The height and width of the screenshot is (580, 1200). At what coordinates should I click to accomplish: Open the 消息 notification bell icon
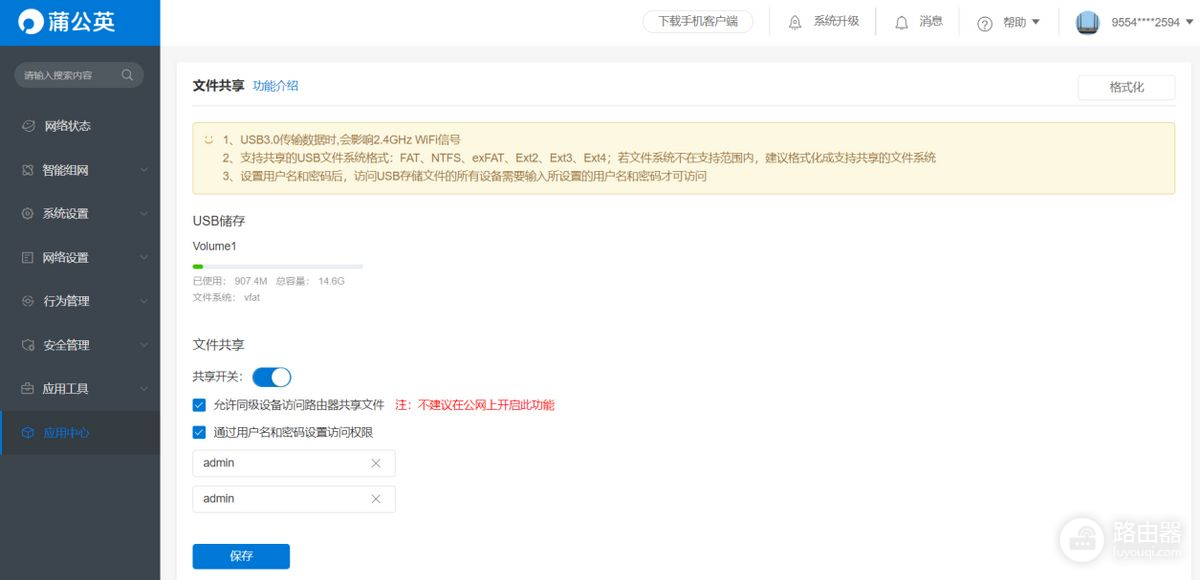click(902, 22)
